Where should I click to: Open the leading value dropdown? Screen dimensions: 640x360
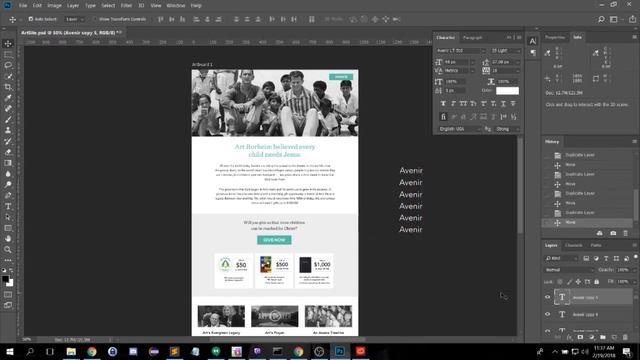point(518,62)
